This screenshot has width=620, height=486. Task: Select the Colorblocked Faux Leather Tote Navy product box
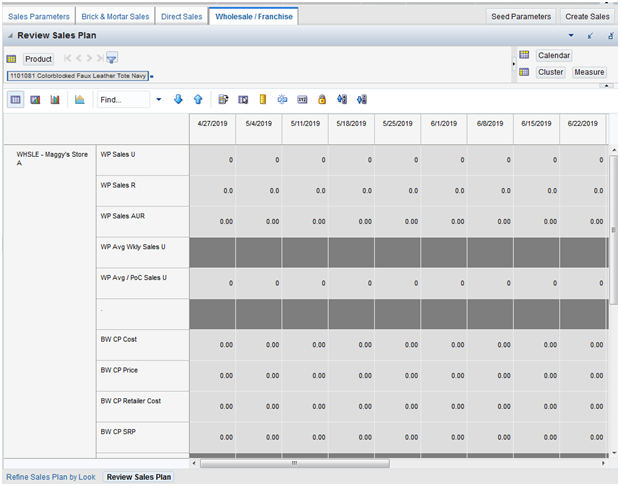pyautogui.click(x=78, y=76)
